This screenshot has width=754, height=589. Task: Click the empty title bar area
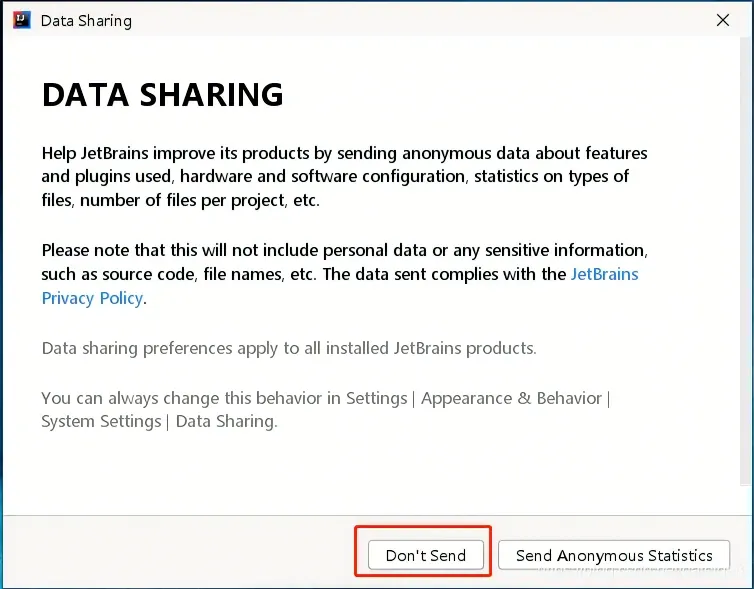coord(400,20)
